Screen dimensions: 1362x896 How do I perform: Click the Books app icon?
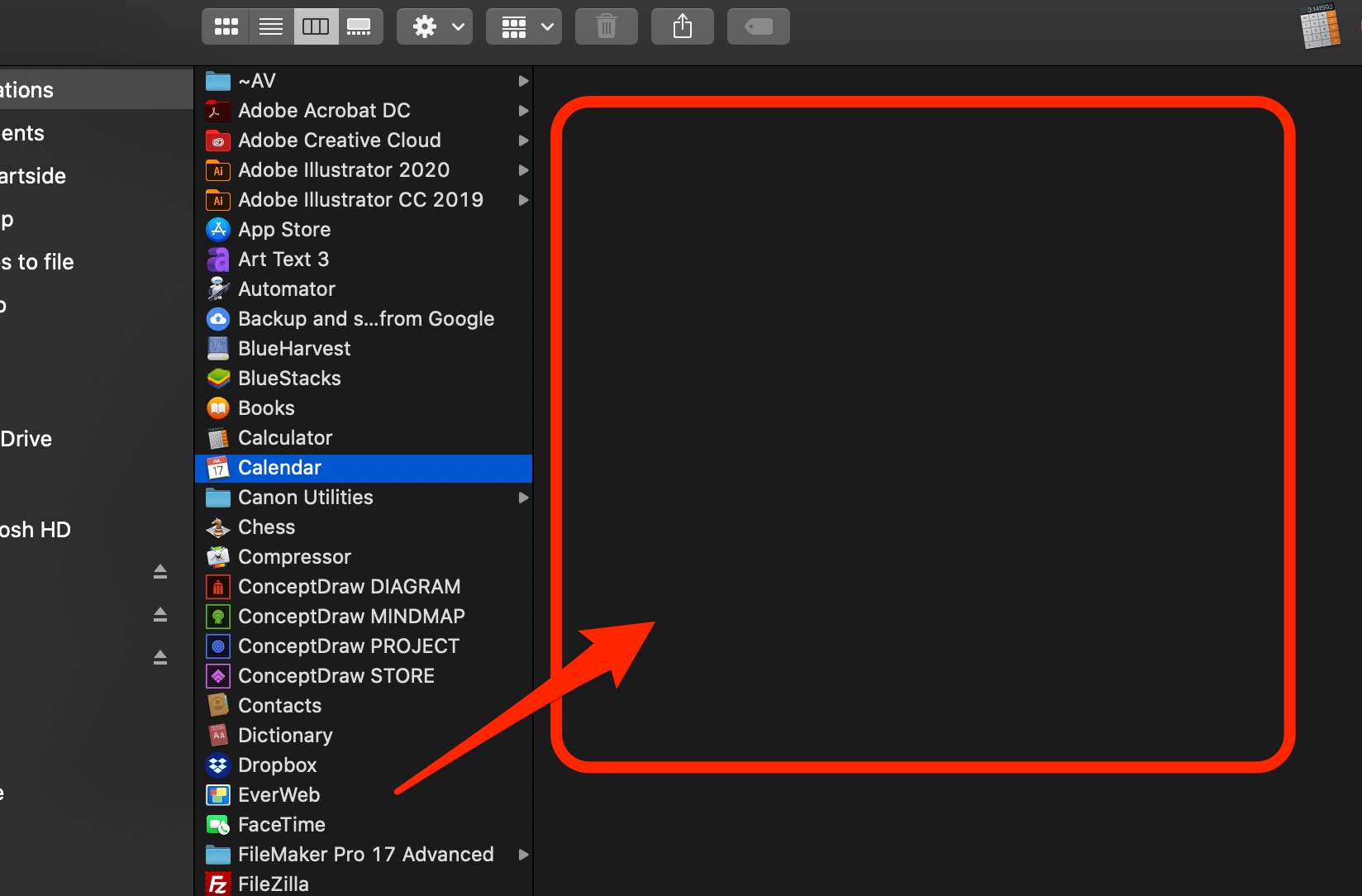point(218,408)
